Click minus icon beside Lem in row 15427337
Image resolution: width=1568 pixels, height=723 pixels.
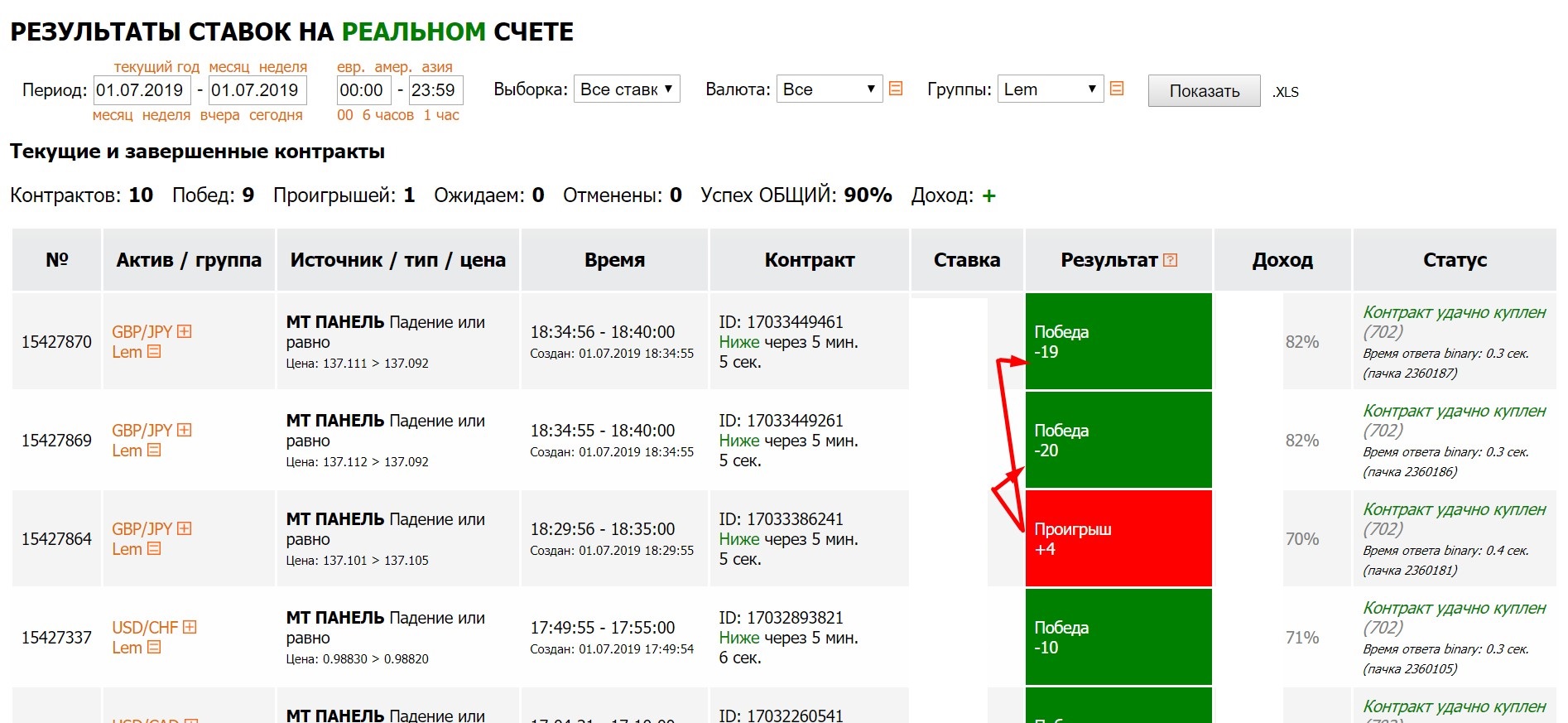154,648
